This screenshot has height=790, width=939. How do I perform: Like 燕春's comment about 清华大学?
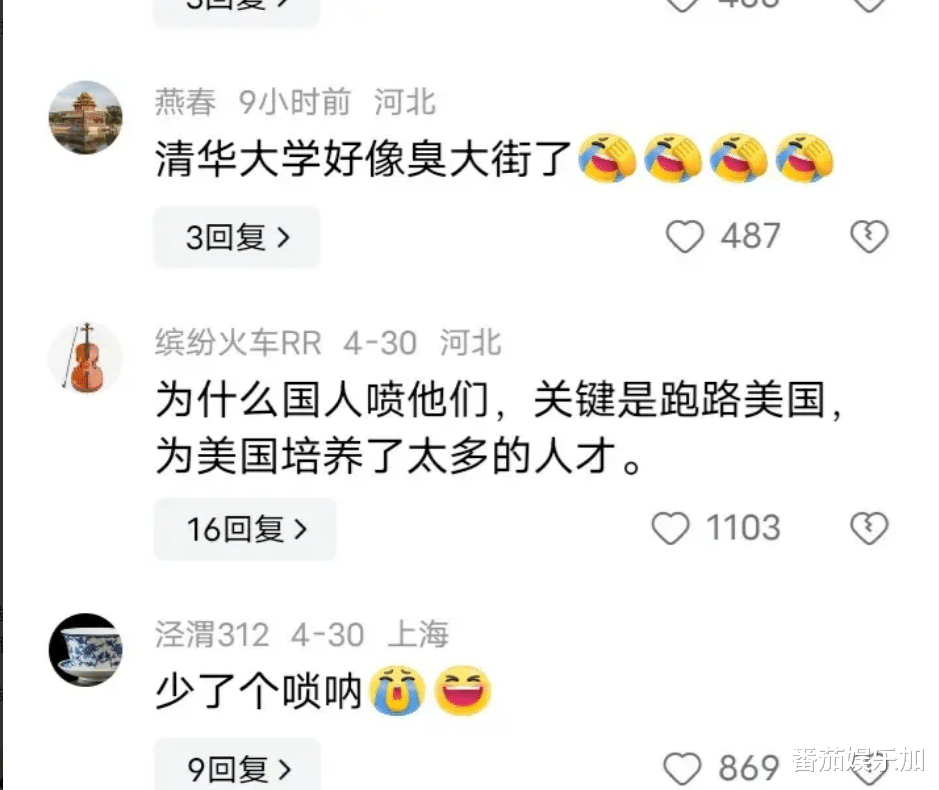684,237
